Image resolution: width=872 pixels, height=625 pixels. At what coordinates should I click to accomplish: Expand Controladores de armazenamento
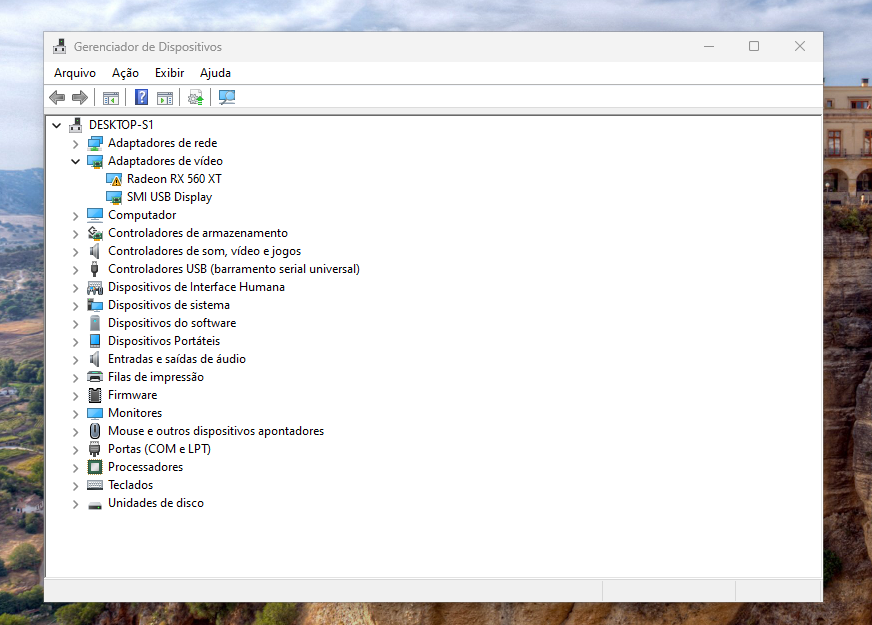(76, 234)
